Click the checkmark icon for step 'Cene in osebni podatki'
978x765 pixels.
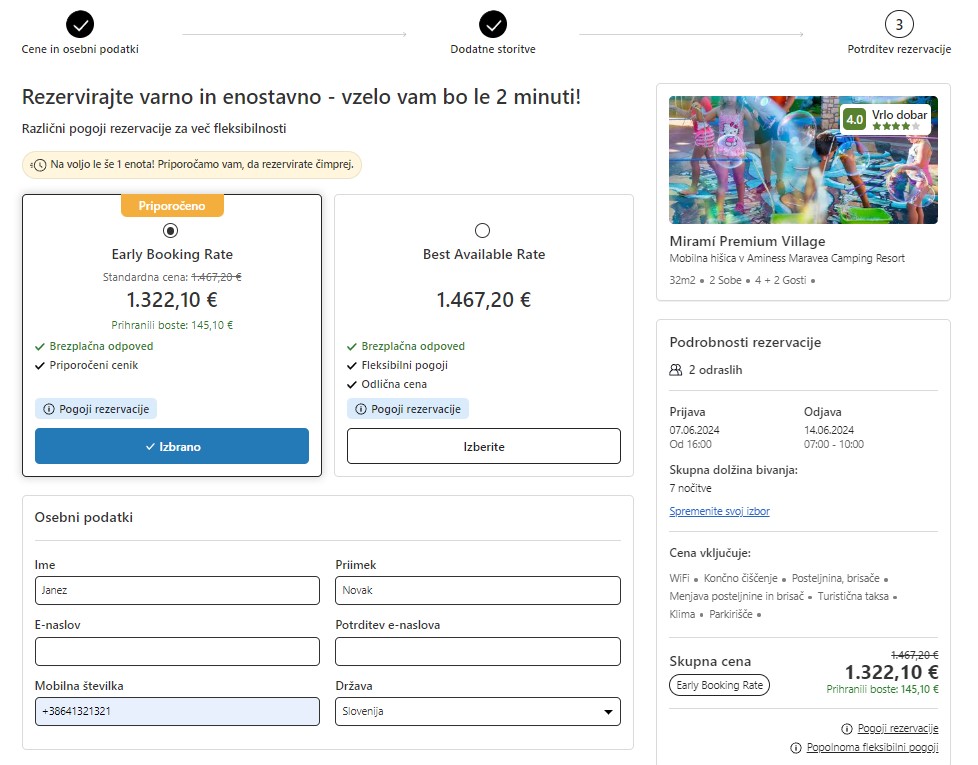tap(80, 24)
